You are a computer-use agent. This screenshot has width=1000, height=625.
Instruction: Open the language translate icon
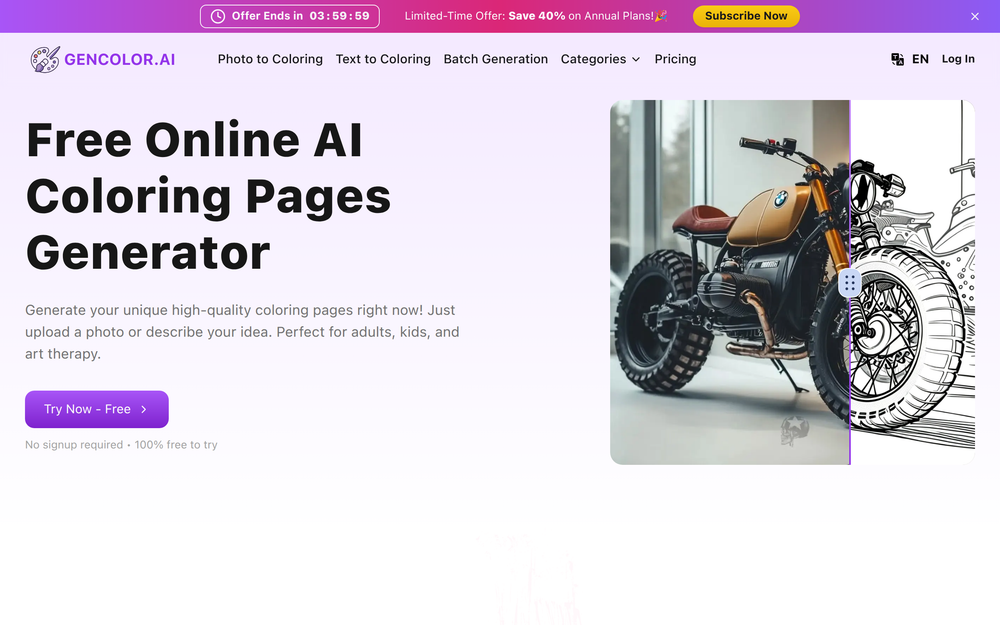click(897, 59)
